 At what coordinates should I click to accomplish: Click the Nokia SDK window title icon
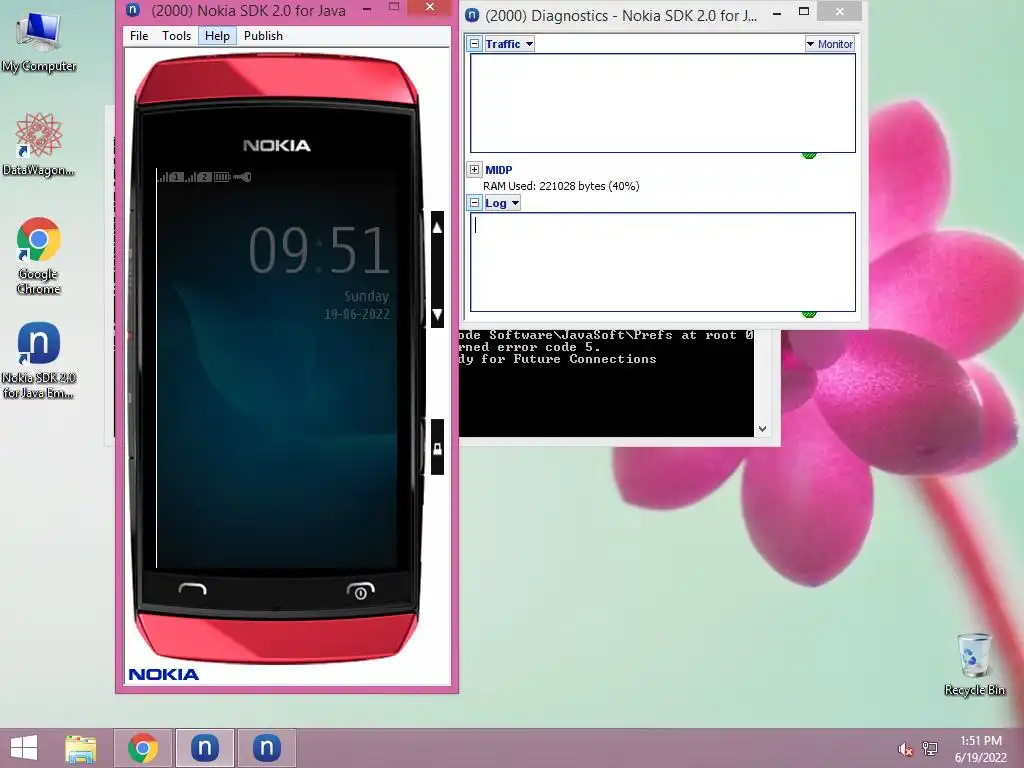[133, 9]
